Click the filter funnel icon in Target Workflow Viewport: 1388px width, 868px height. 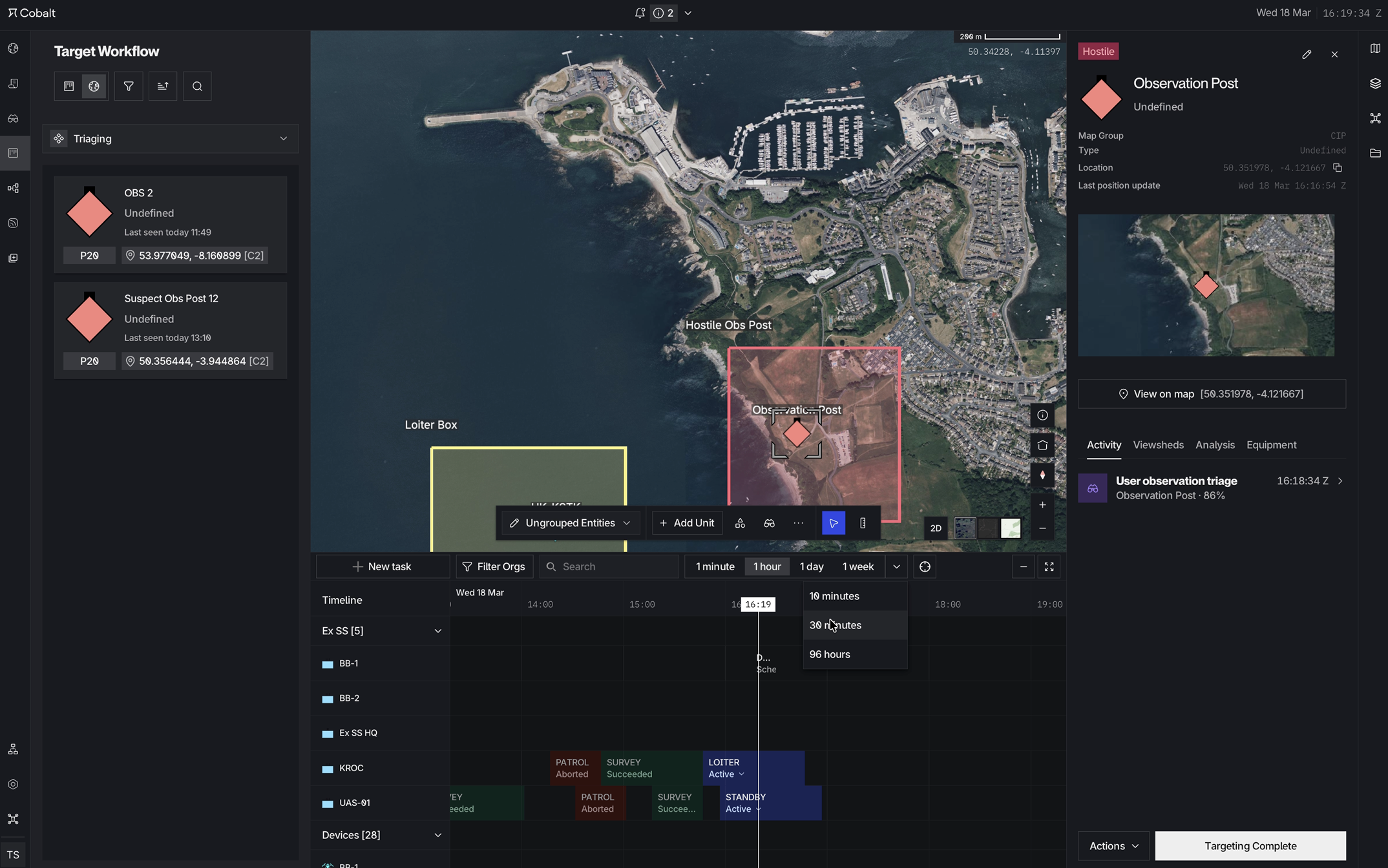point(129,86)
